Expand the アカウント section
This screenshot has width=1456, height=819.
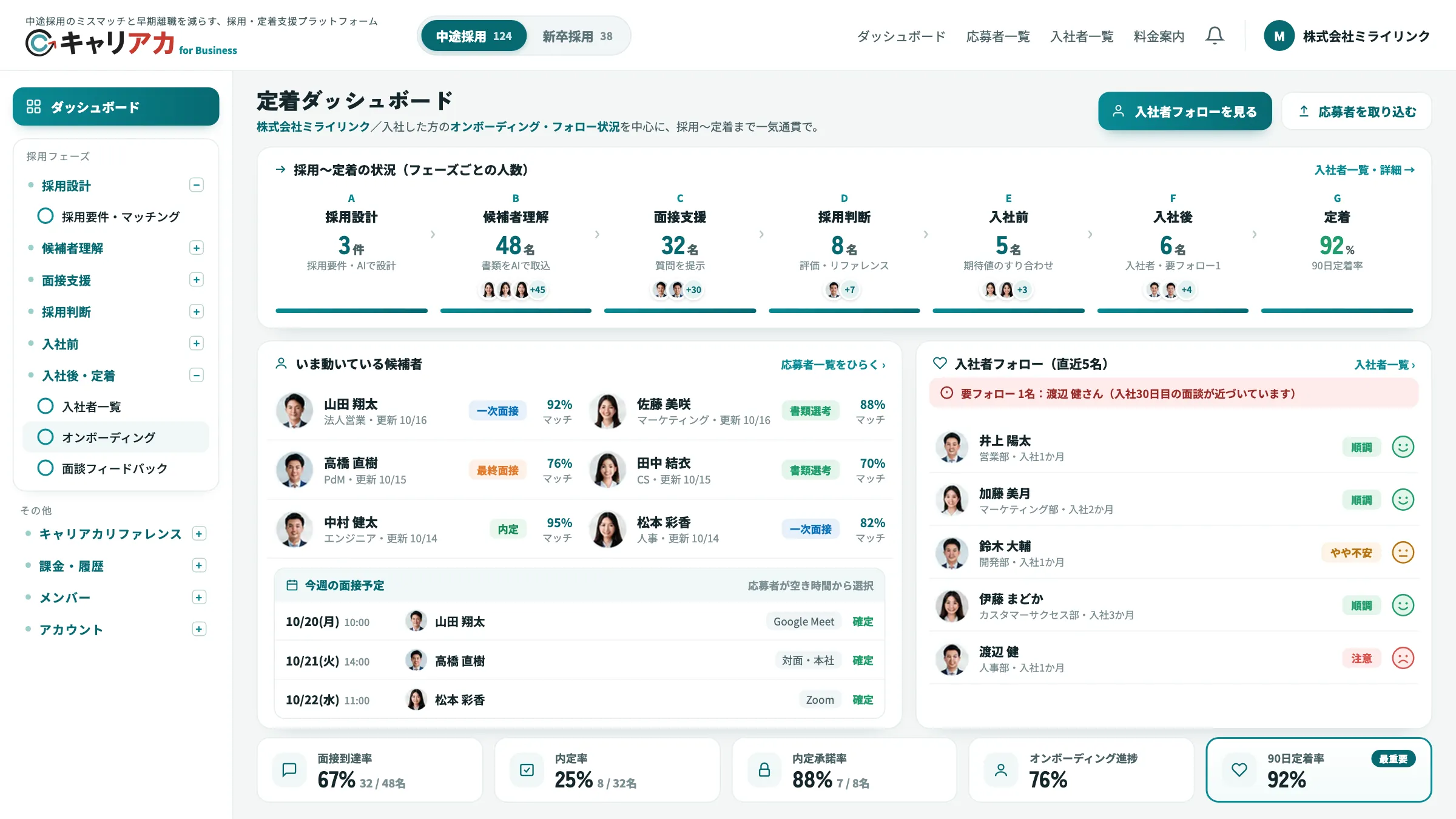coord(199,629)
